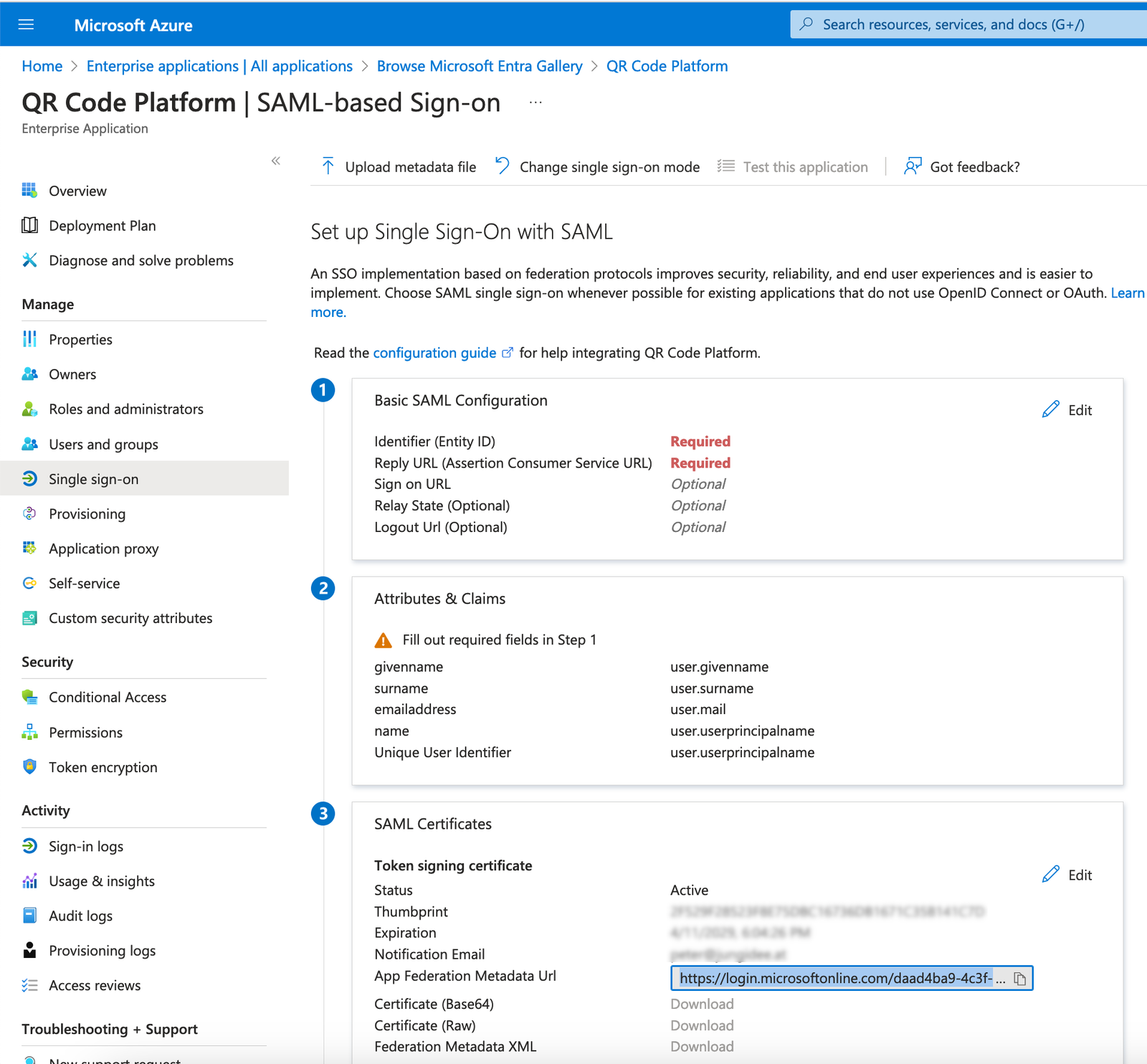Screen dimensions: 1147x1064
Task: Click the Identifier (Entity ID) label
Action: click(x=434, y=441)
